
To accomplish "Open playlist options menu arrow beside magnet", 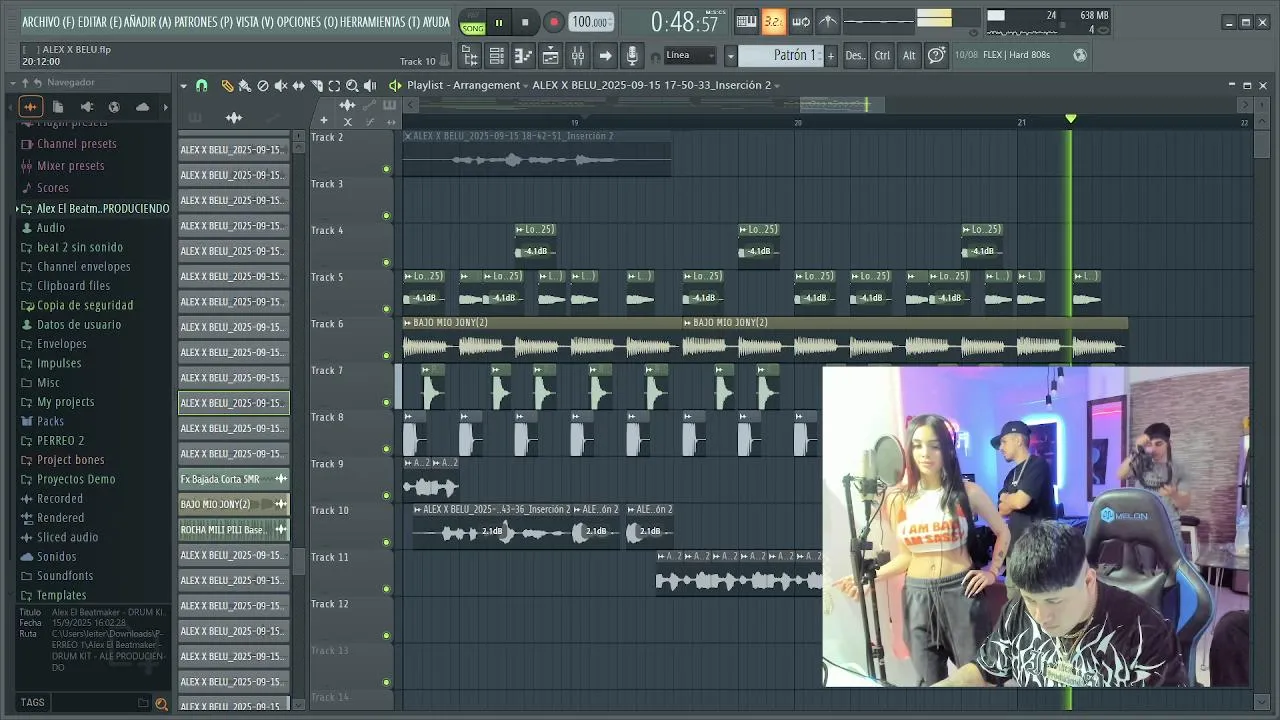I will click(184, 86).
